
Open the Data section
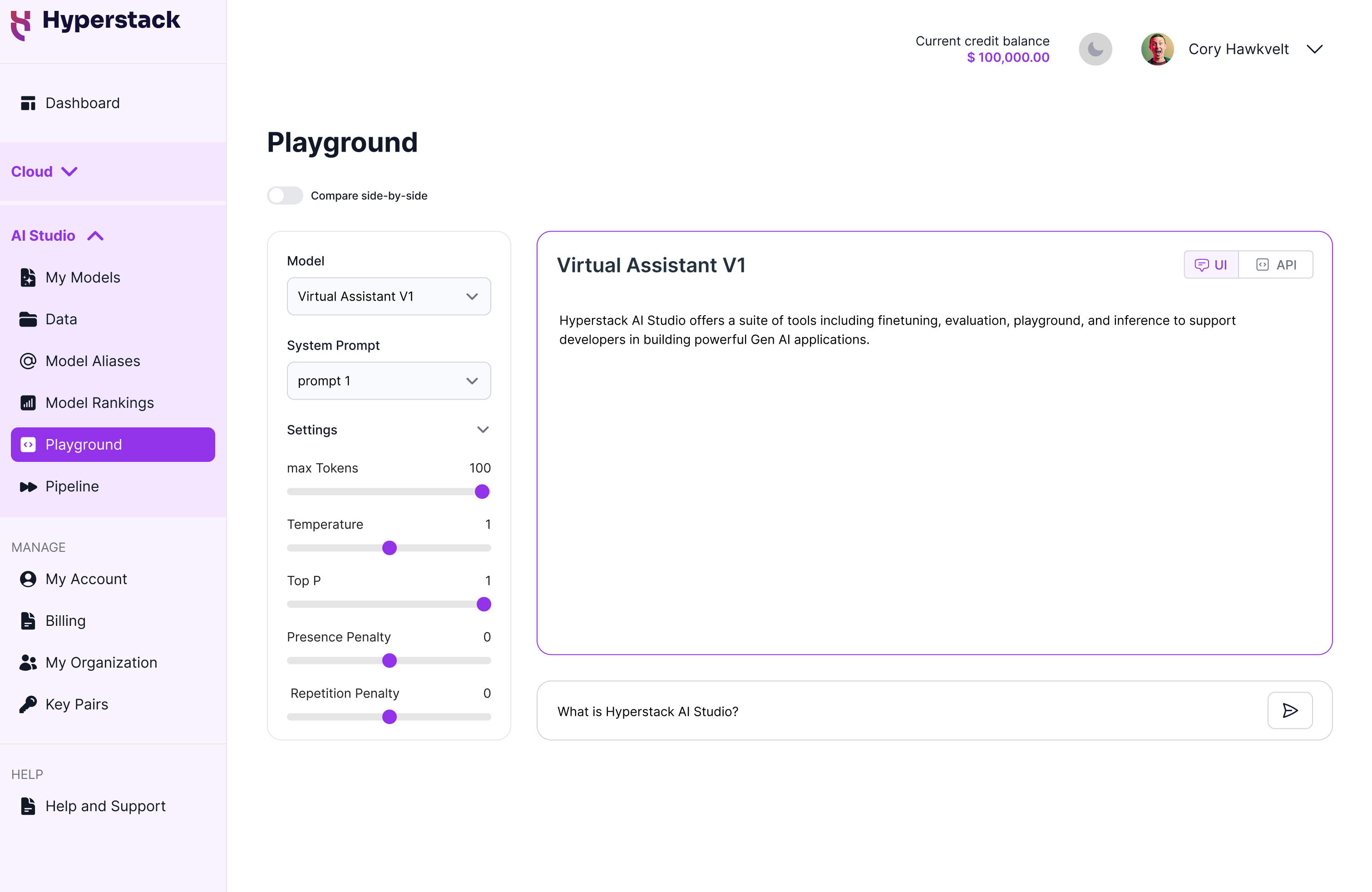pos(113,319)
